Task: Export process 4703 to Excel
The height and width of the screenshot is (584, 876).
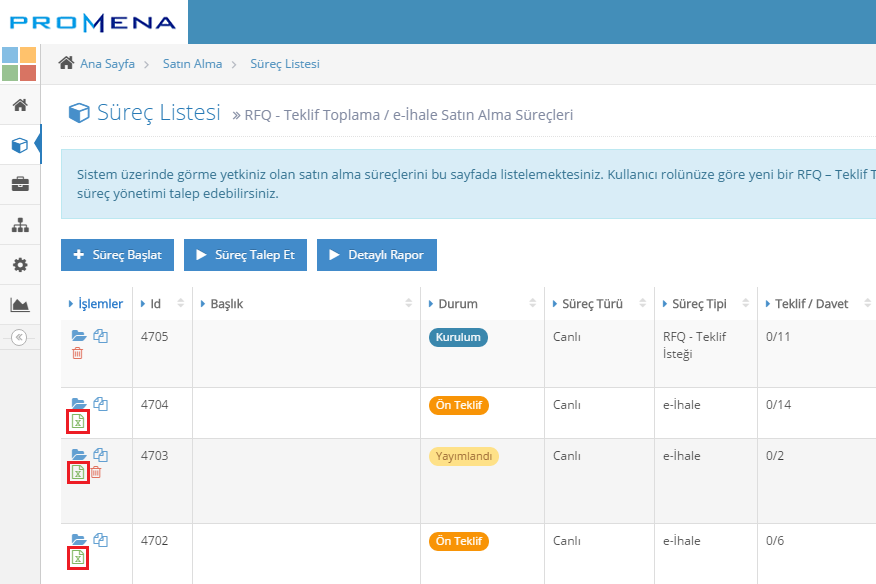Action: [x=78, y=472]
